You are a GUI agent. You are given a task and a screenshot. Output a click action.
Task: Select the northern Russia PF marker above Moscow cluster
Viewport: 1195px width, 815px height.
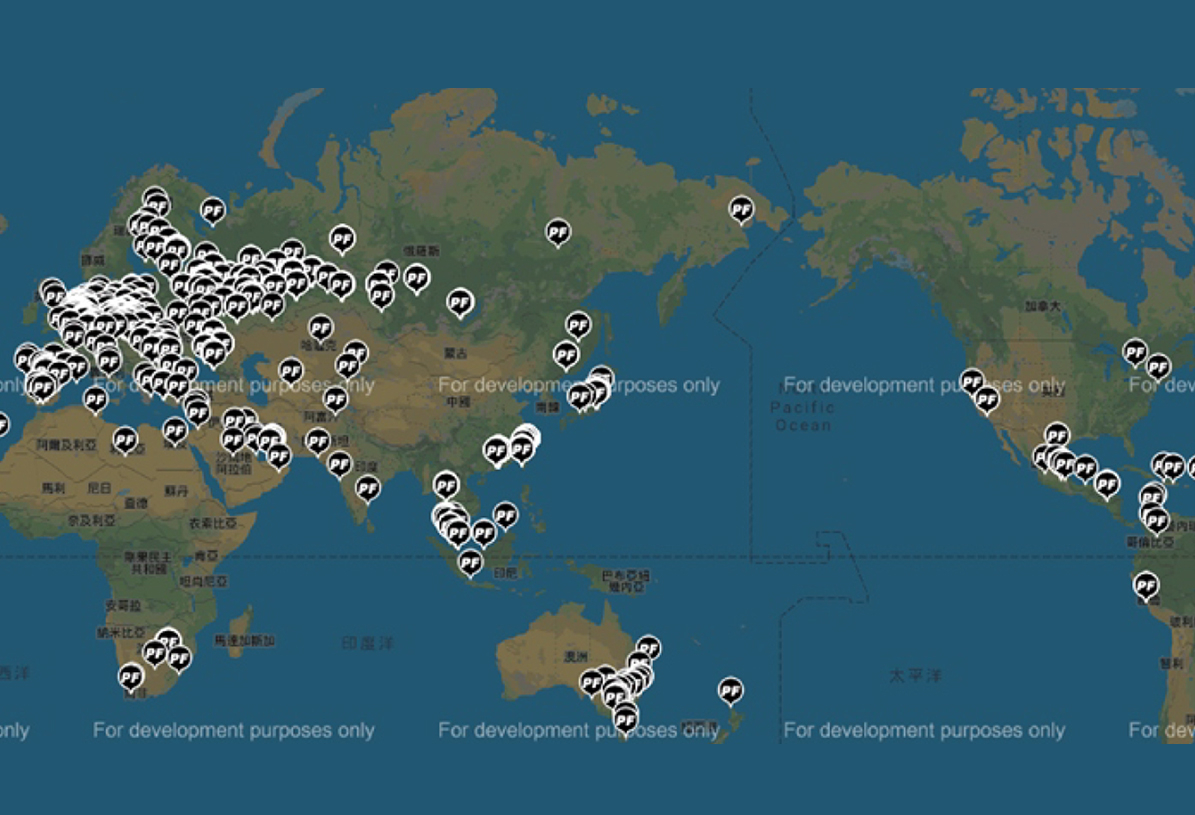pyautogui.click(x=213, y=211)
